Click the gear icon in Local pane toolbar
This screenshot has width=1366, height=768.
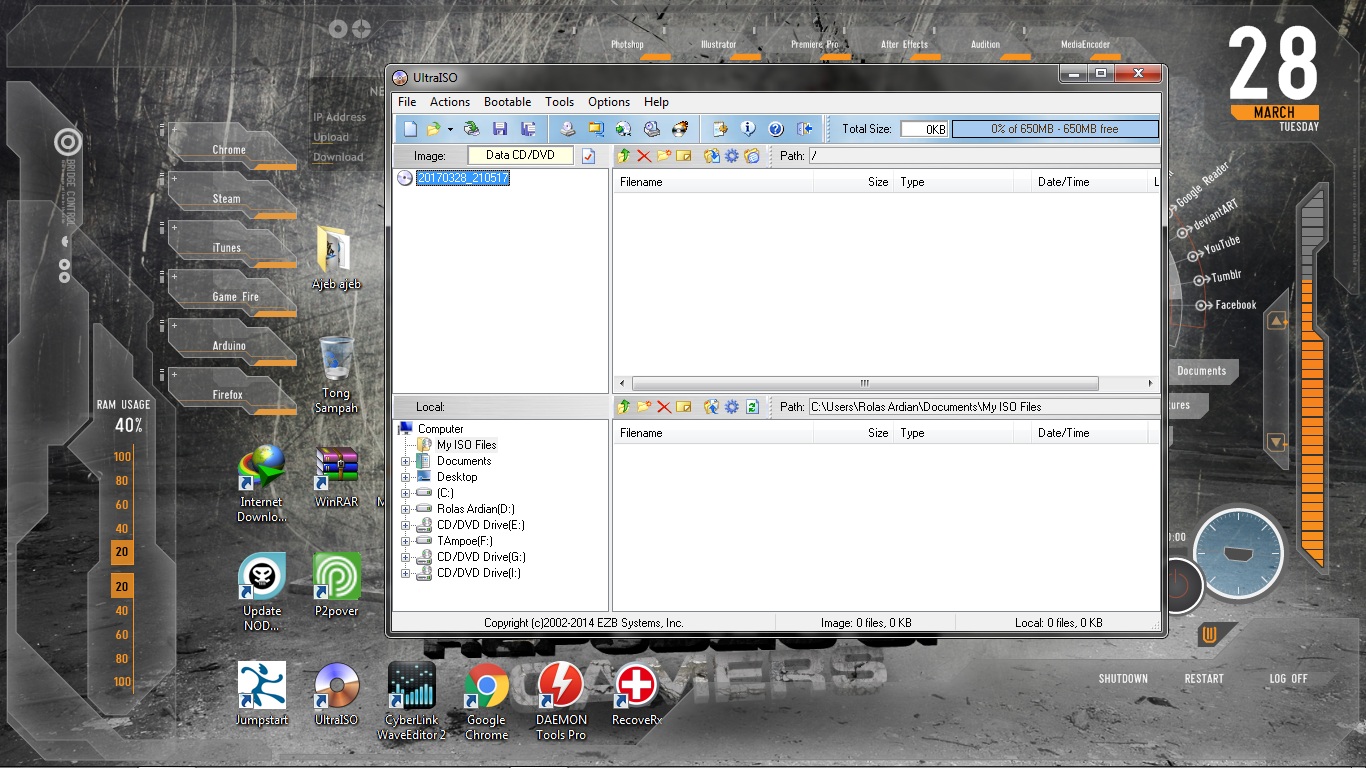pos(732,407)
